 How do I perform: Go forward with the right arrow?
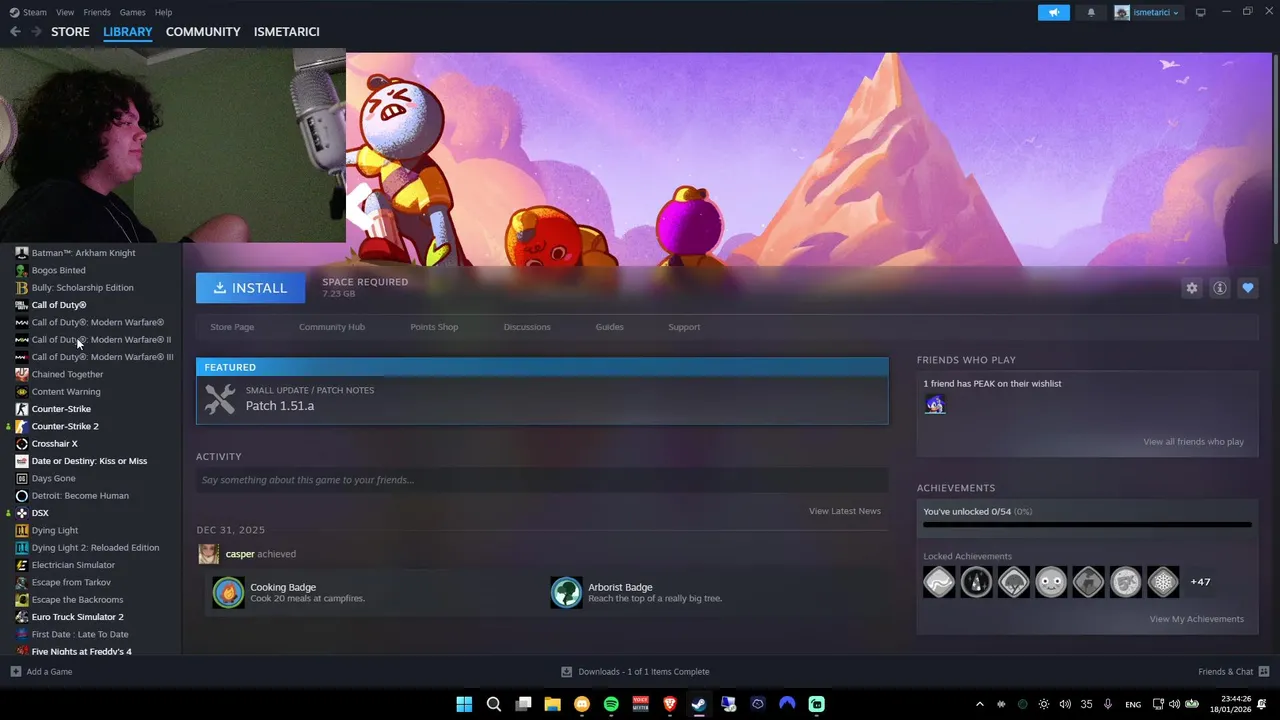(x=36, y=32)
